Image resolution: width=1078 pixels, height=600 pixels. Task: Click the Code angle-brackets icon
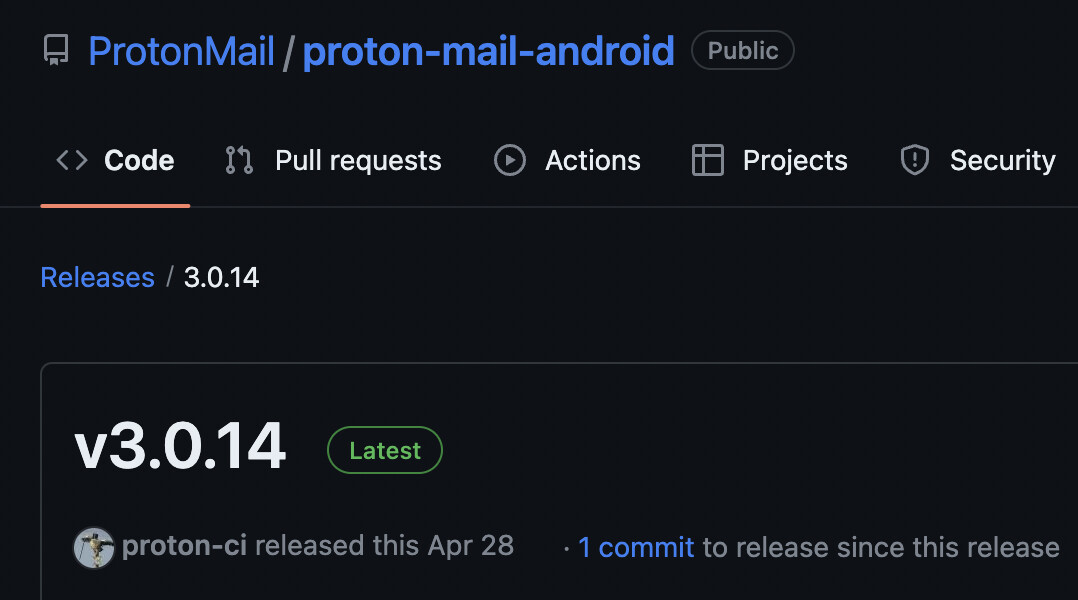pos(72,160)
